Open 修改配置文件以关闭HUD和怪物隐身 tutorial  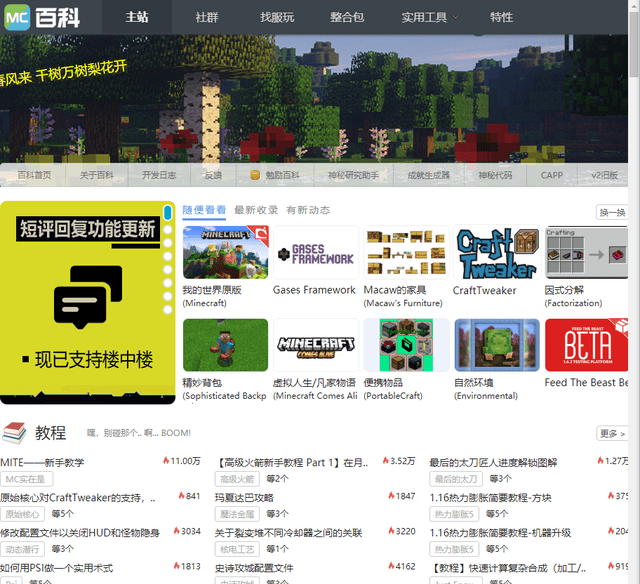click(x=80, y=533)
